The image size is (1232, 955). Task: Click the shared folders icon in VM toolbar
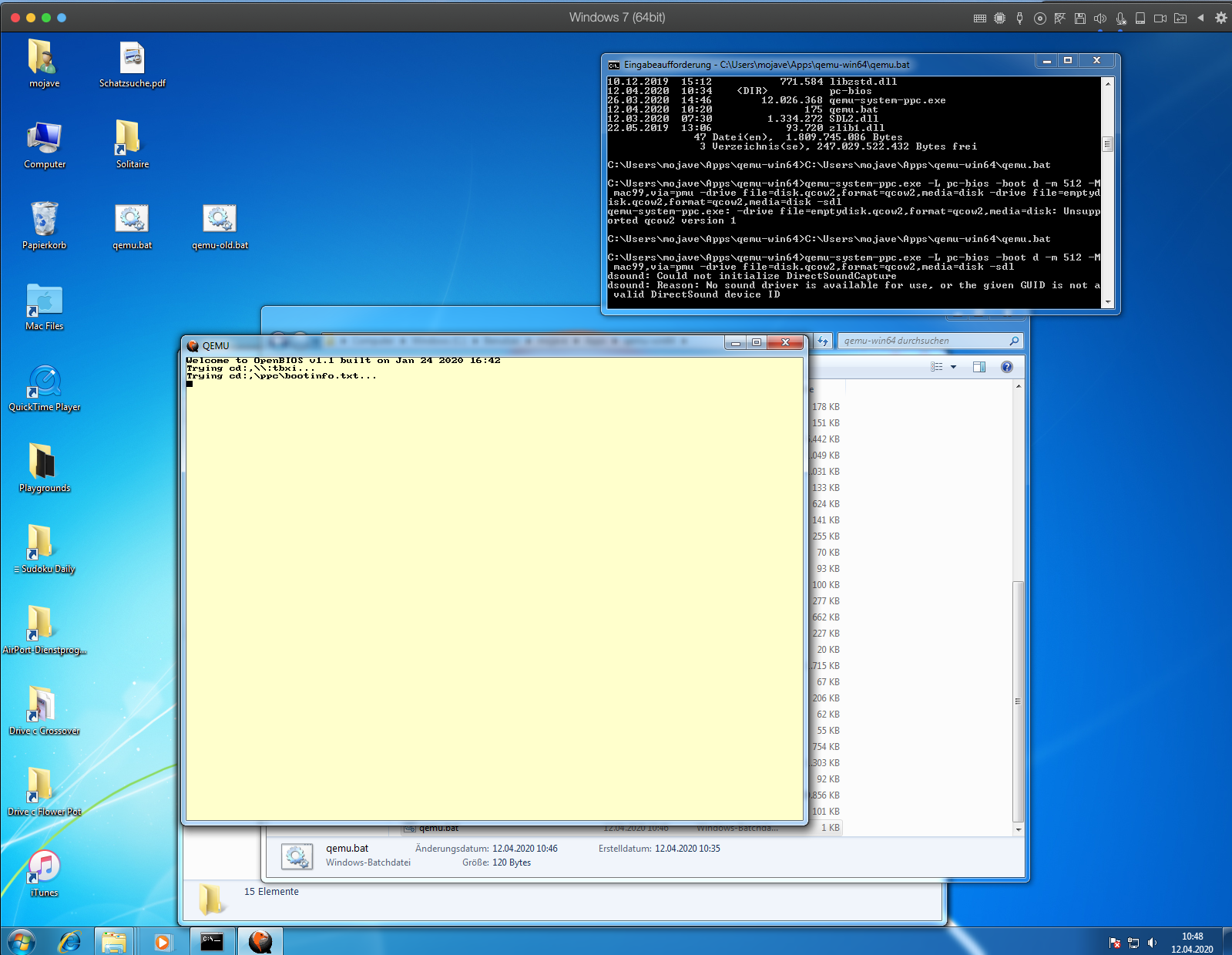tap(1180, 18)
